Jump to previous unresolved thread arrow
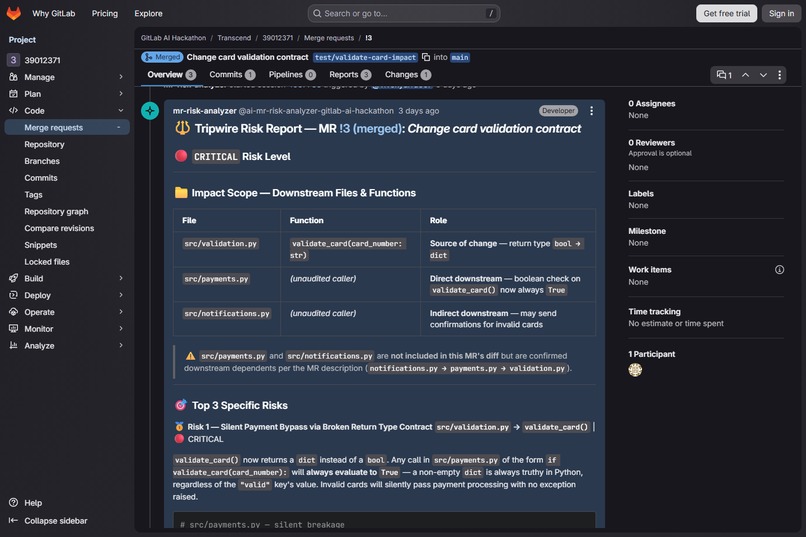Image resolution: width=806 pixels, height=537 pixels. pyautogui.click(x=745, y=75)
